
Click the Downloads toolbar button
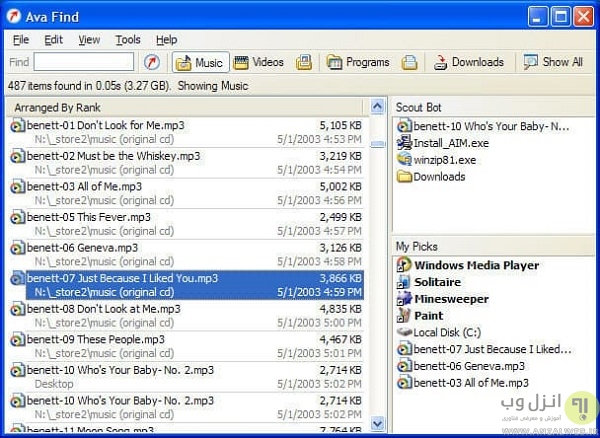(x=469, y=62)
